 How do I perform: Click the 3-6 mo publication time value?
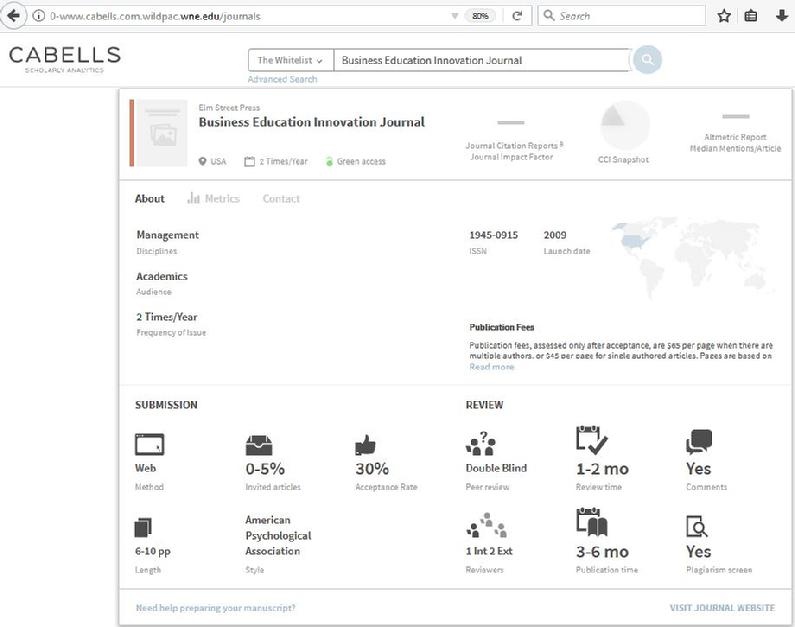[x=602, y=551]
